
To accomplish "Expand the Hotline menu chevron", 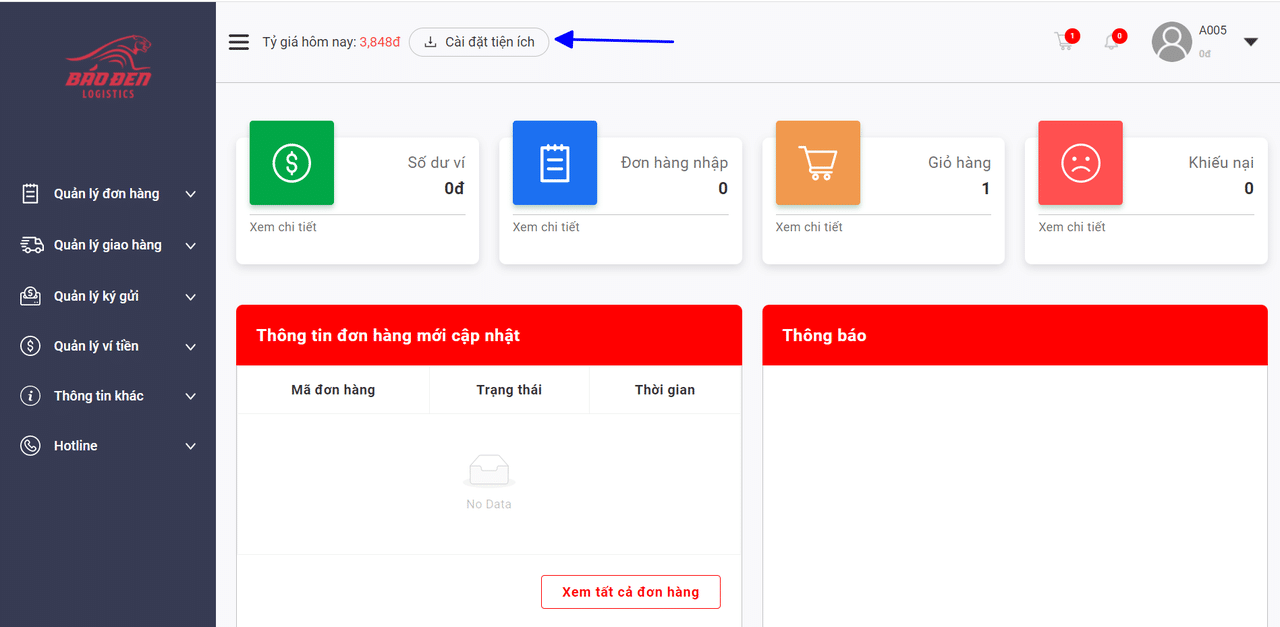I will (x=191, y=446).
